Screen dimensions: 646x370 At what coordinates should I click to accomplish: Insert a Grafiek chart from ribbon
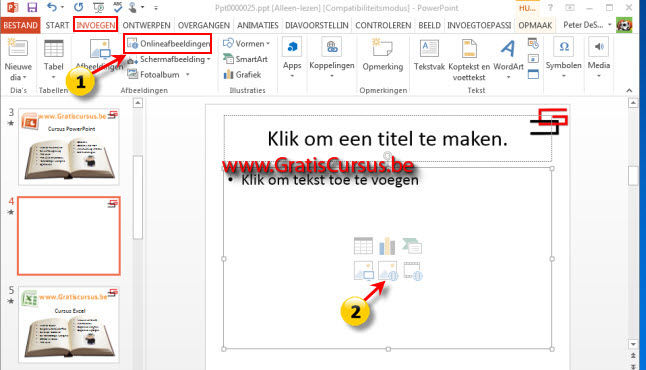point(242,75)
